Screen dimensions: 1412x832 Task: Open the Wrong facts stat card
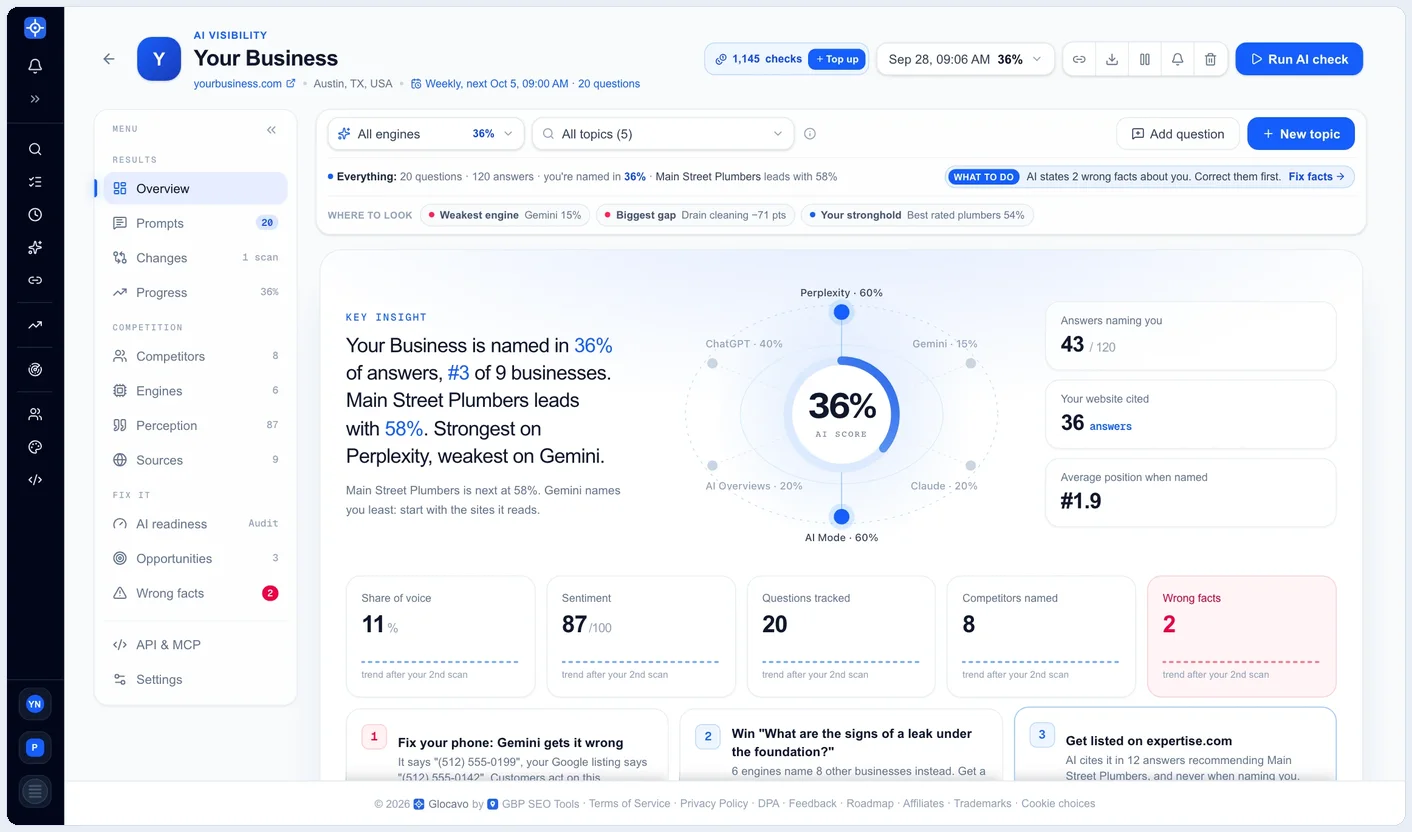1241,636
